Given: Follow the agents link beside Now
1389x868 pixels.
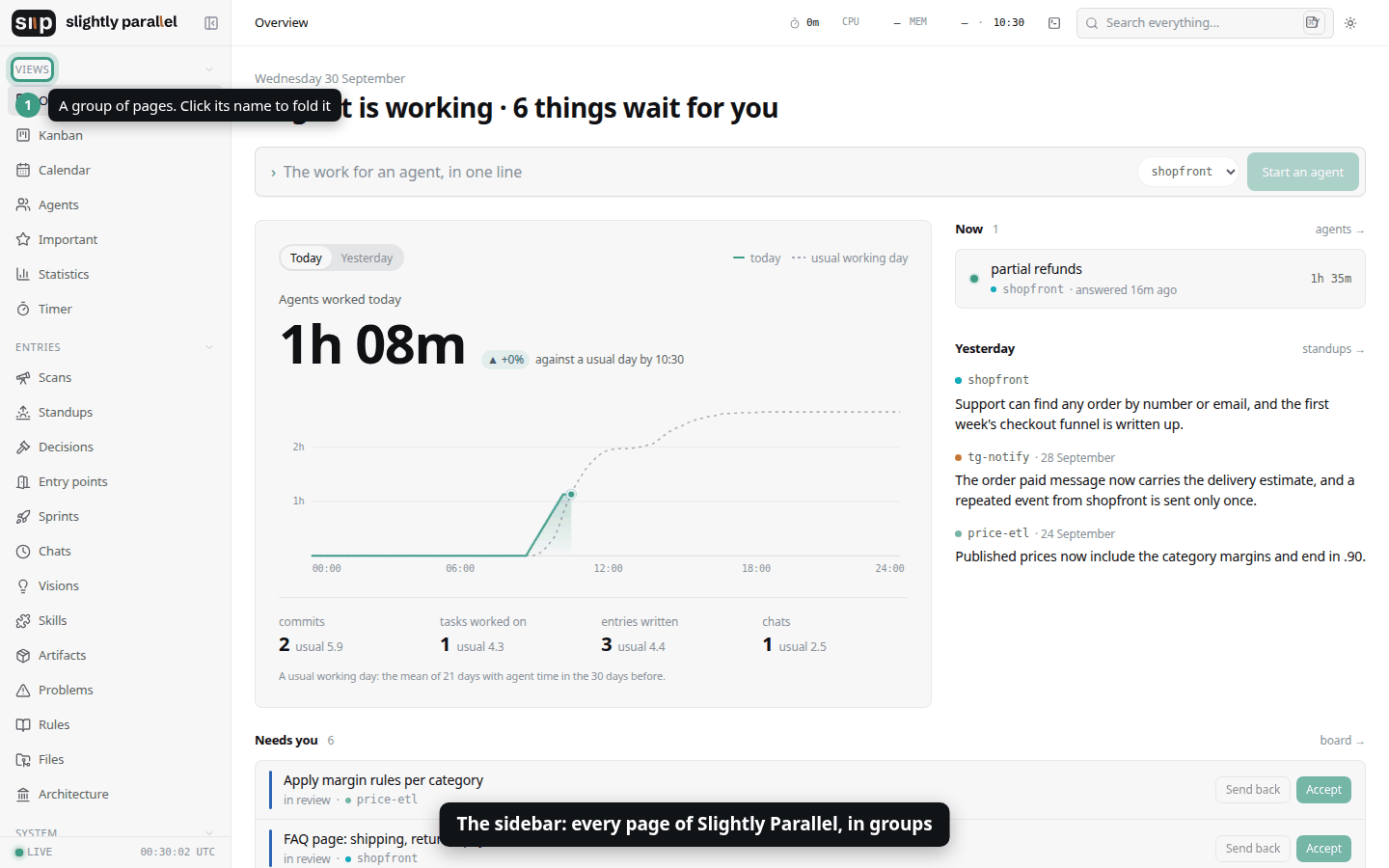Looking at the screenshot, I should [x=1339, y=230].
